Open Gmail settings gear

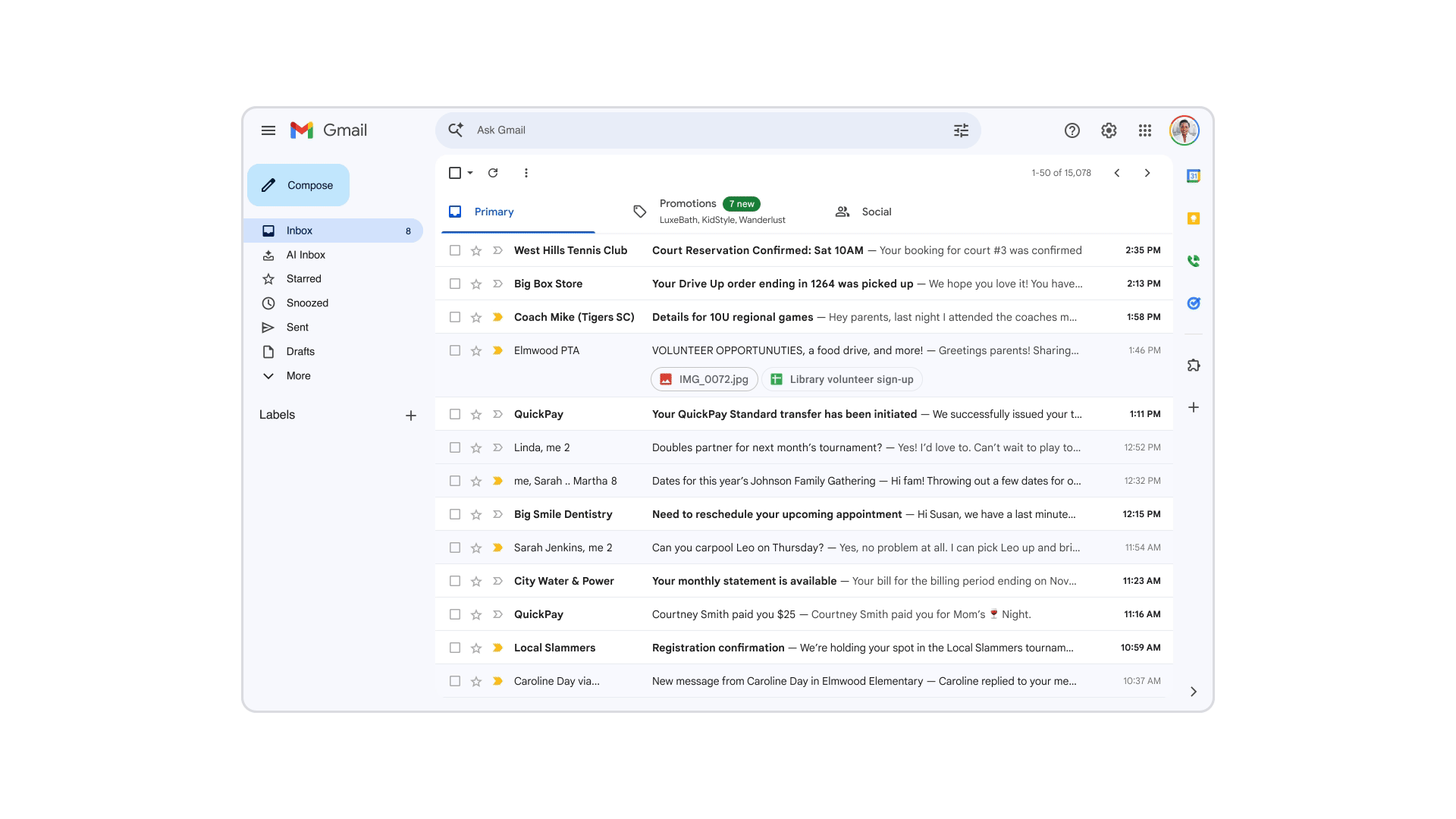click(1108, 130)
